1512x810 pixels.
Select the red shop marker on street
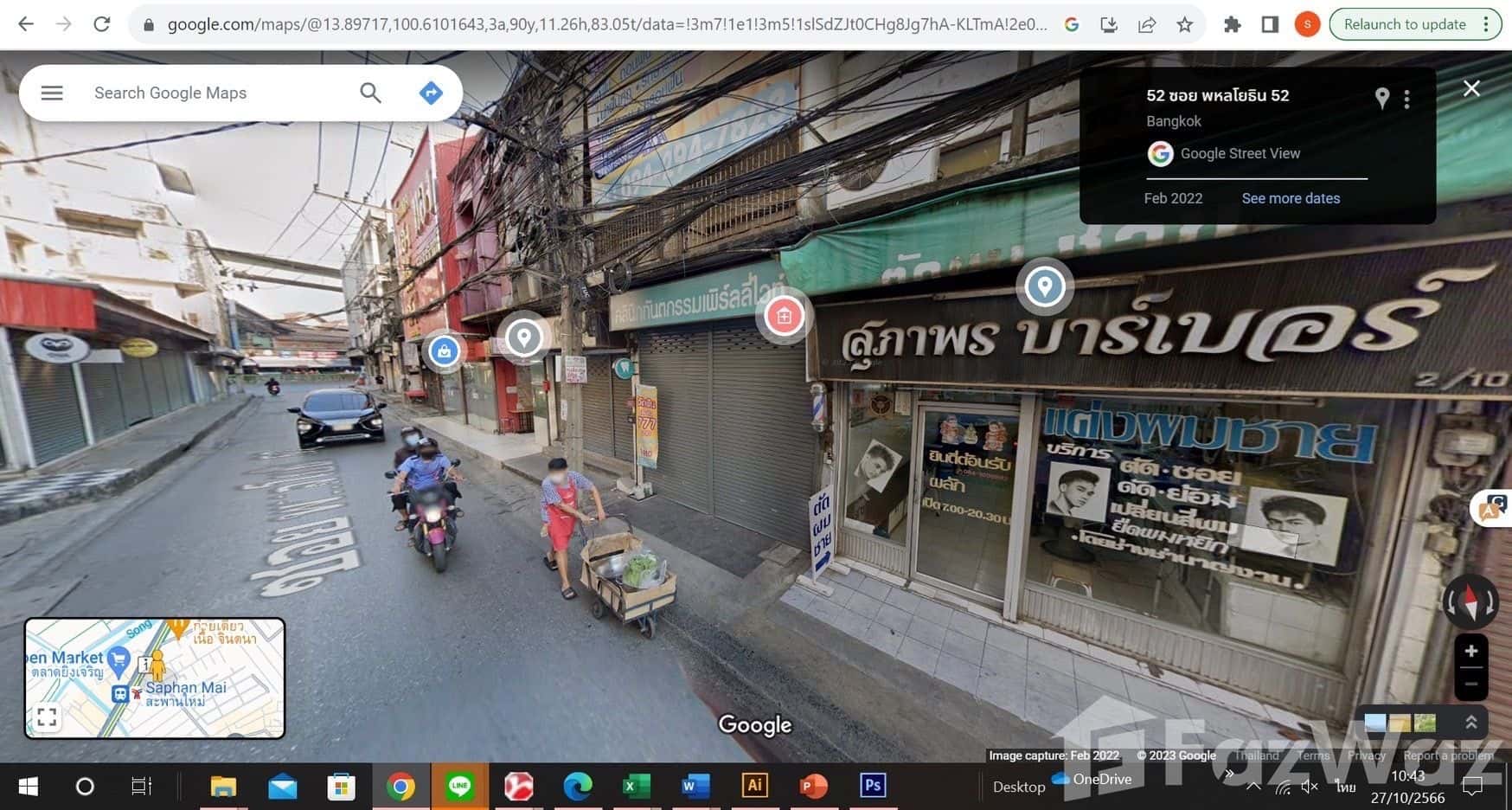click(x=784, y=316)
